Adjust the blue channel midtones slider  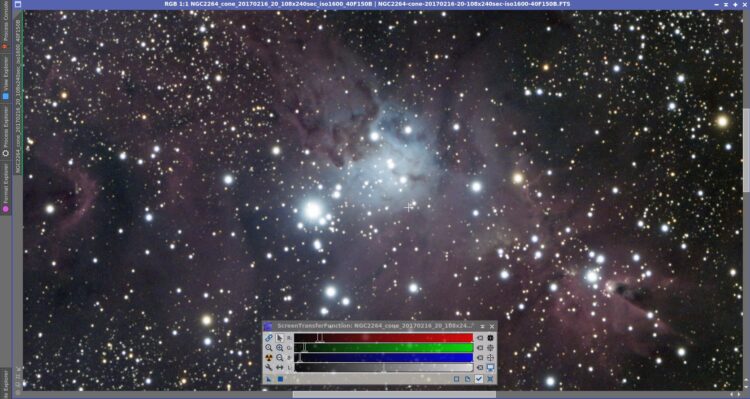[x=299, y=357]
